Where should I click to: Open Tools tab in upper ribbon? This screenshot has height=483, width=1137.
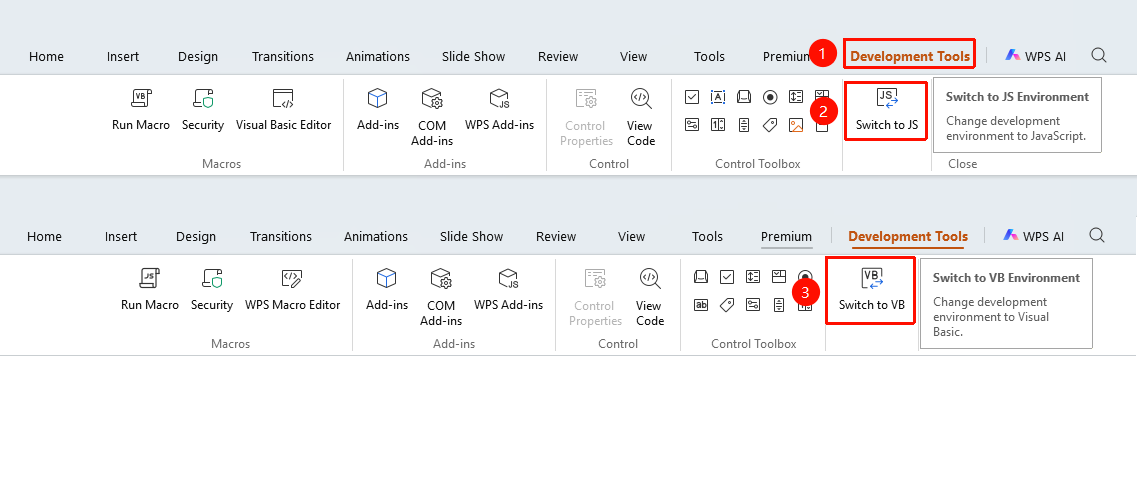709,56
